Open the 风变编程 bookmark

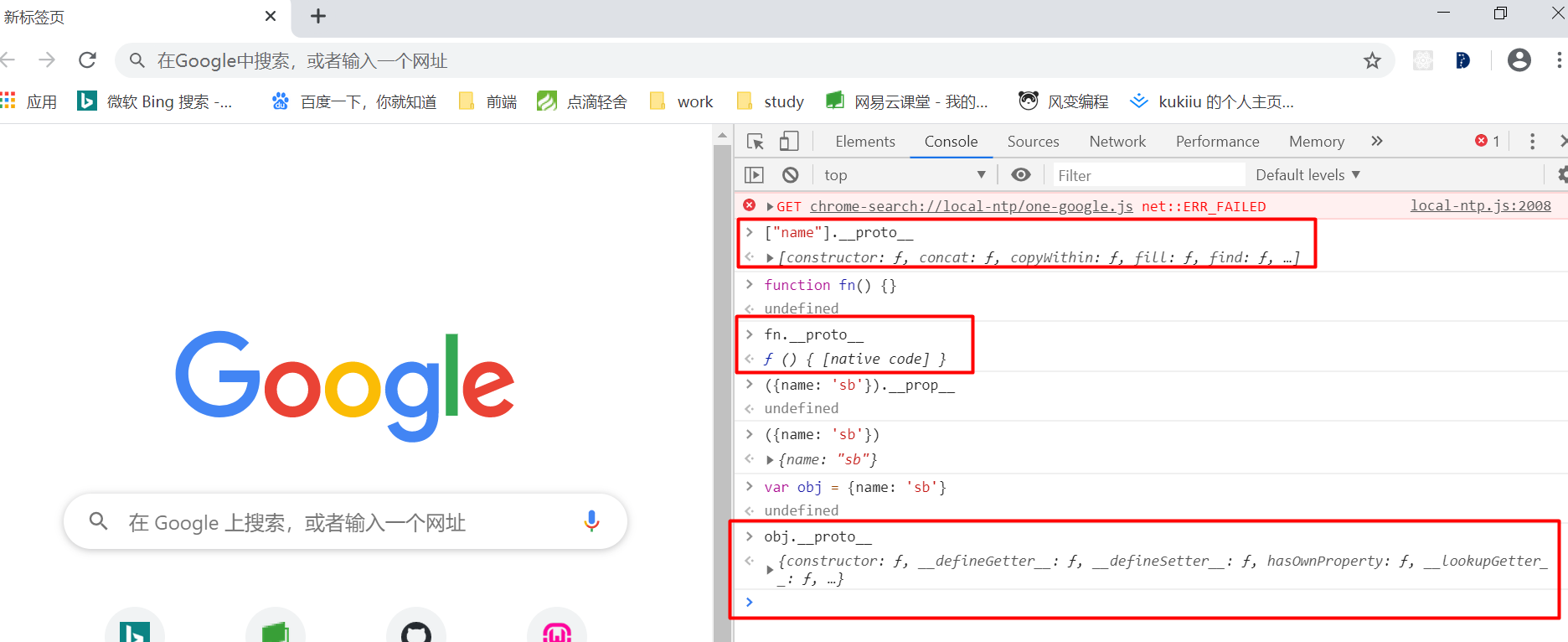1064,101
